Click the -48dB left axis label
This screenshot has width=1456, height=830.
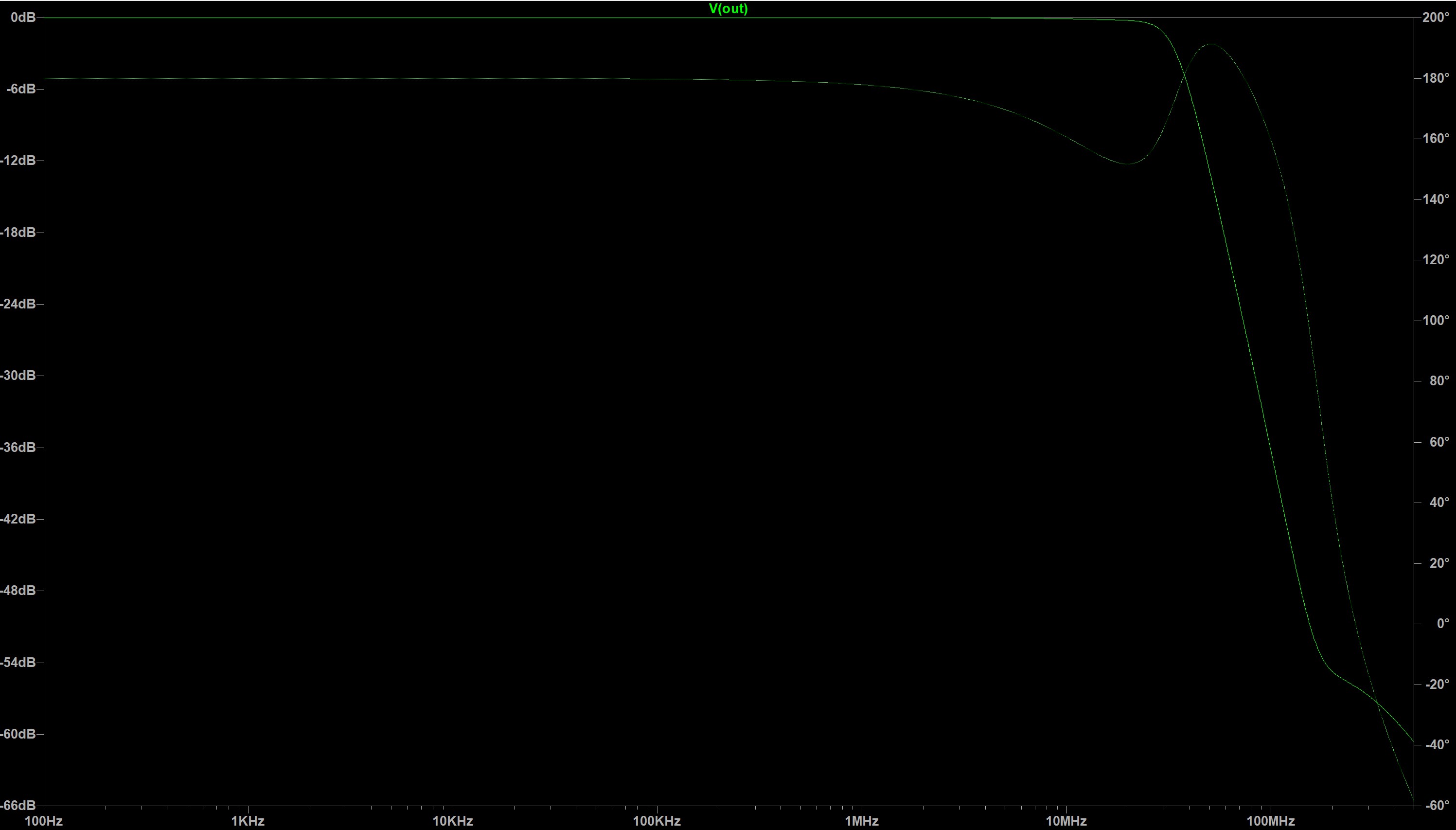coord(18,591)
